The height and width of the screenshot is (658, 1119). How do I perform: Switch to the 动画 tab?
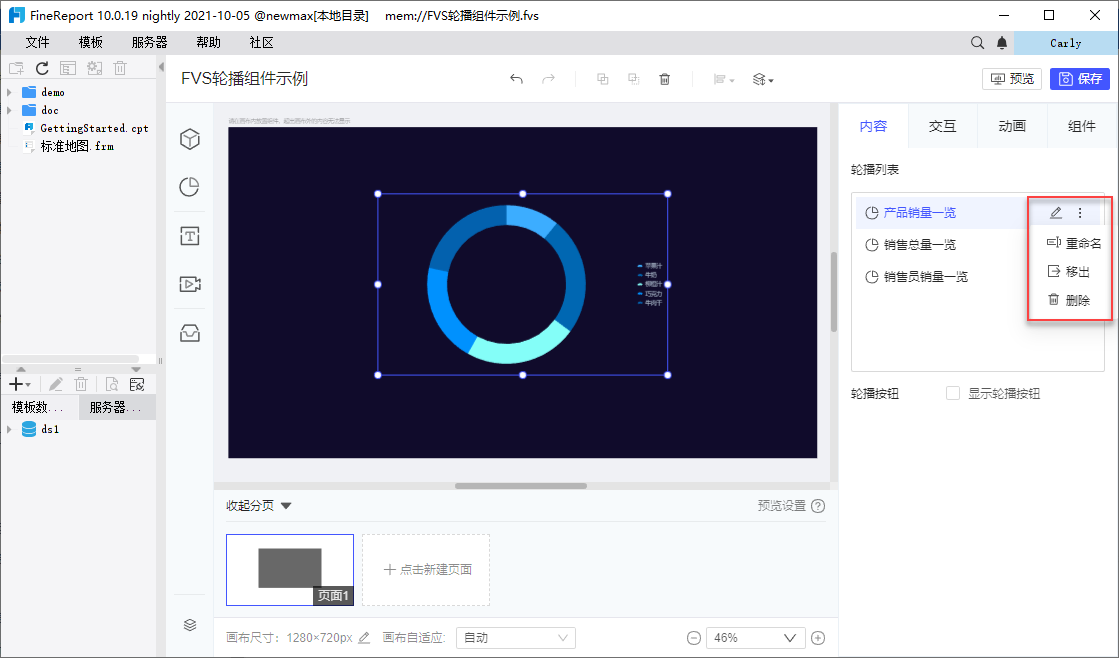click(x=1012, y=126)
